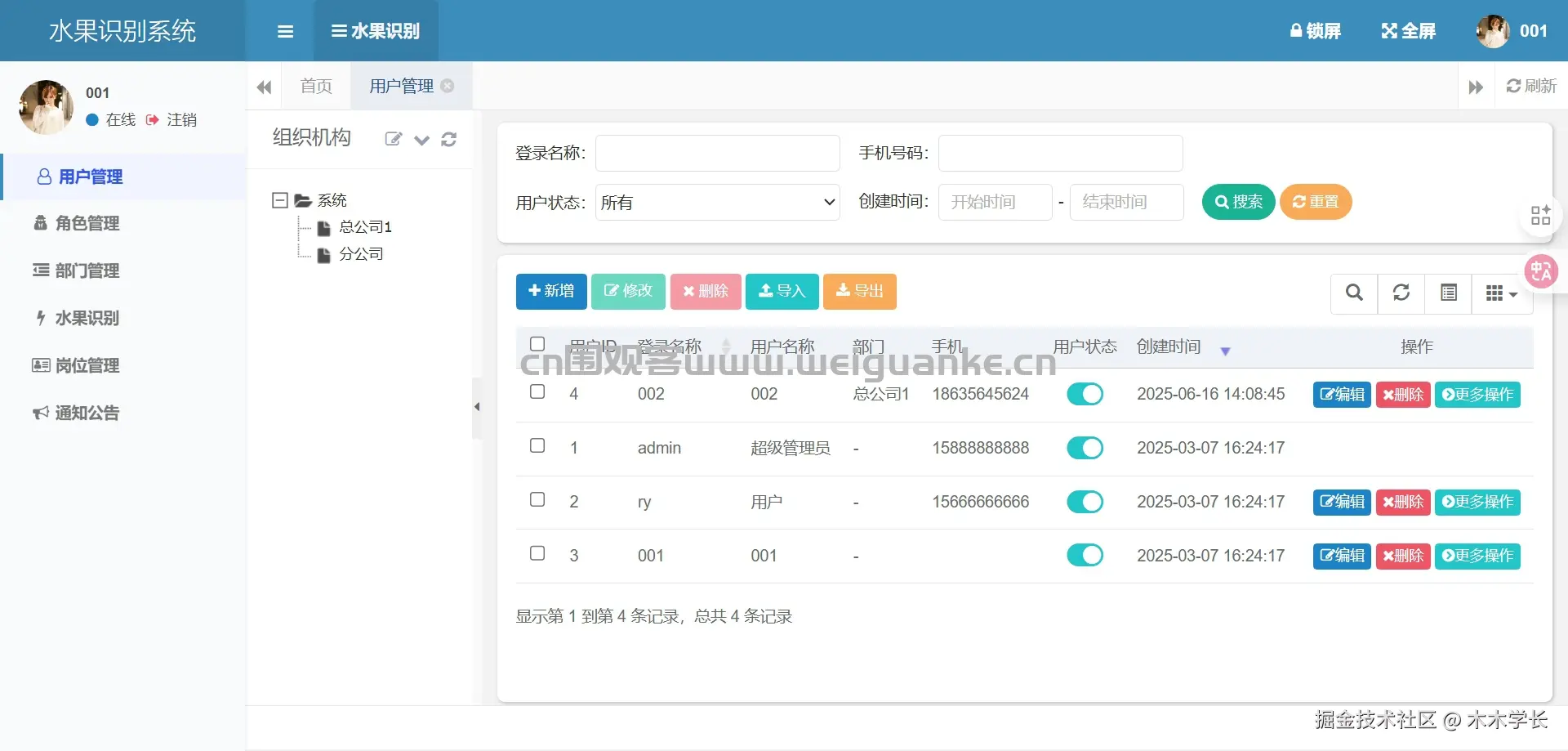1568x751 pixels.
Task: Focus the 登录名称 input field
Action: point(717,153)
